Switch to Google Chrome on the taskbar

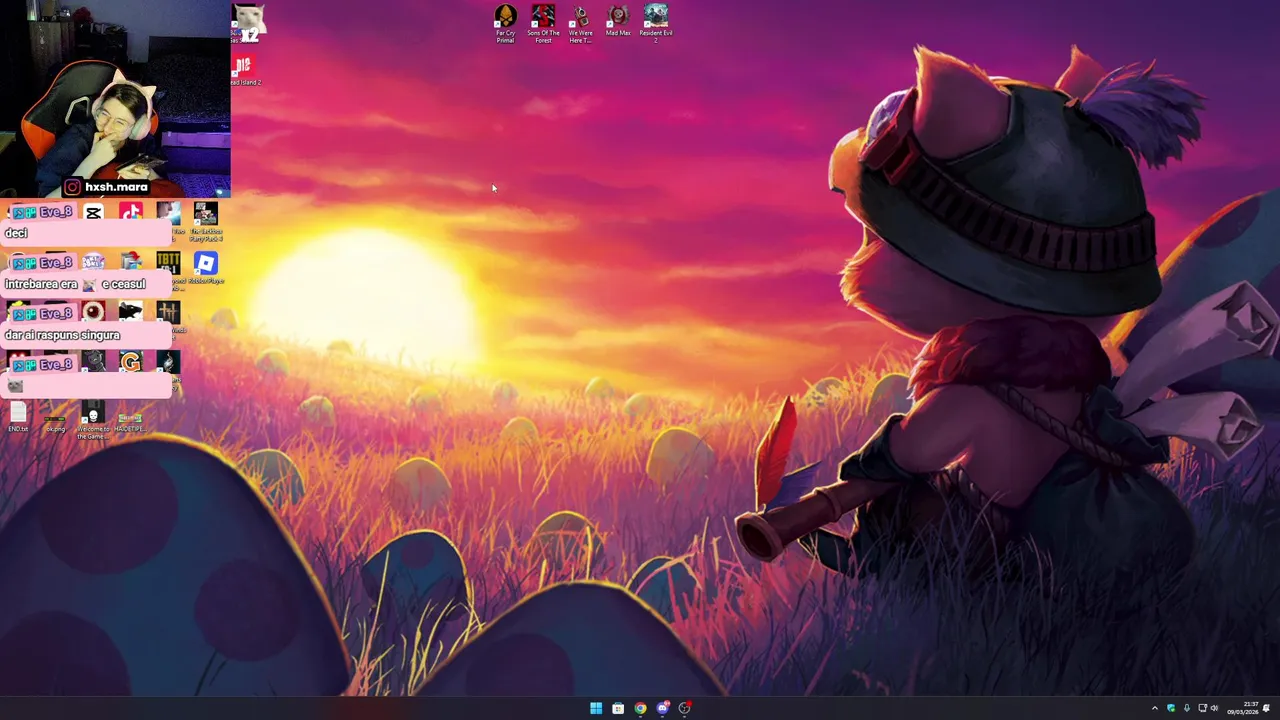[640, 708]
